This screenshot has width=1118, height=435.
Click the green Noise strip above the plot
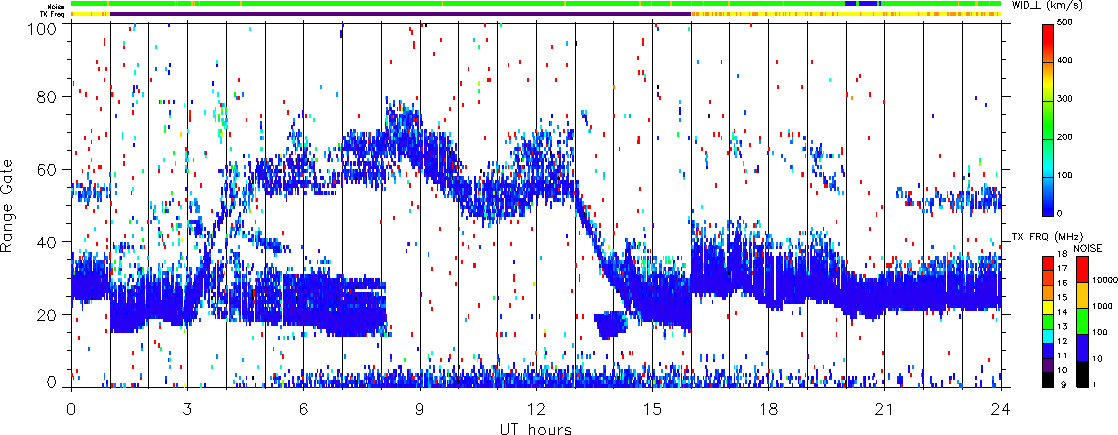[x=536, y=4]
